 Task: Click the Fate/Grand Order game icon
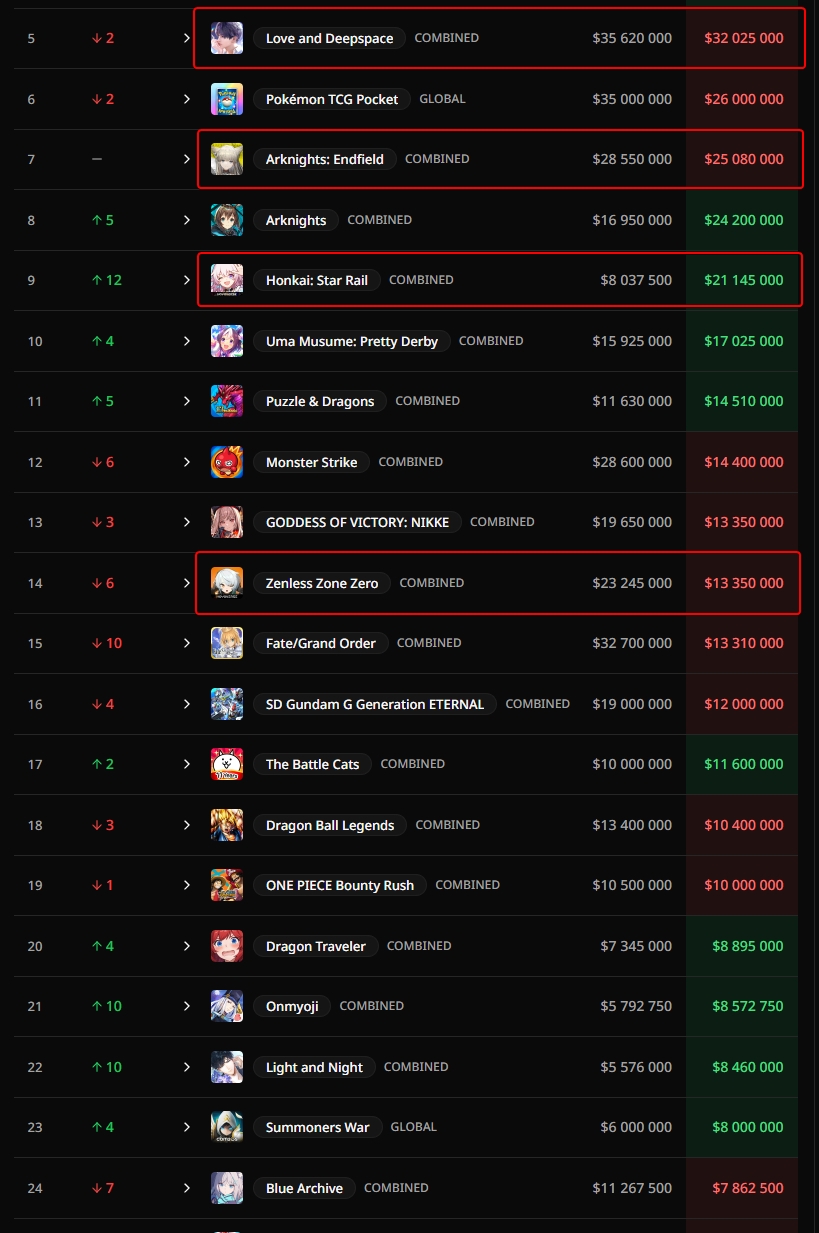click(x=227, y=643)
